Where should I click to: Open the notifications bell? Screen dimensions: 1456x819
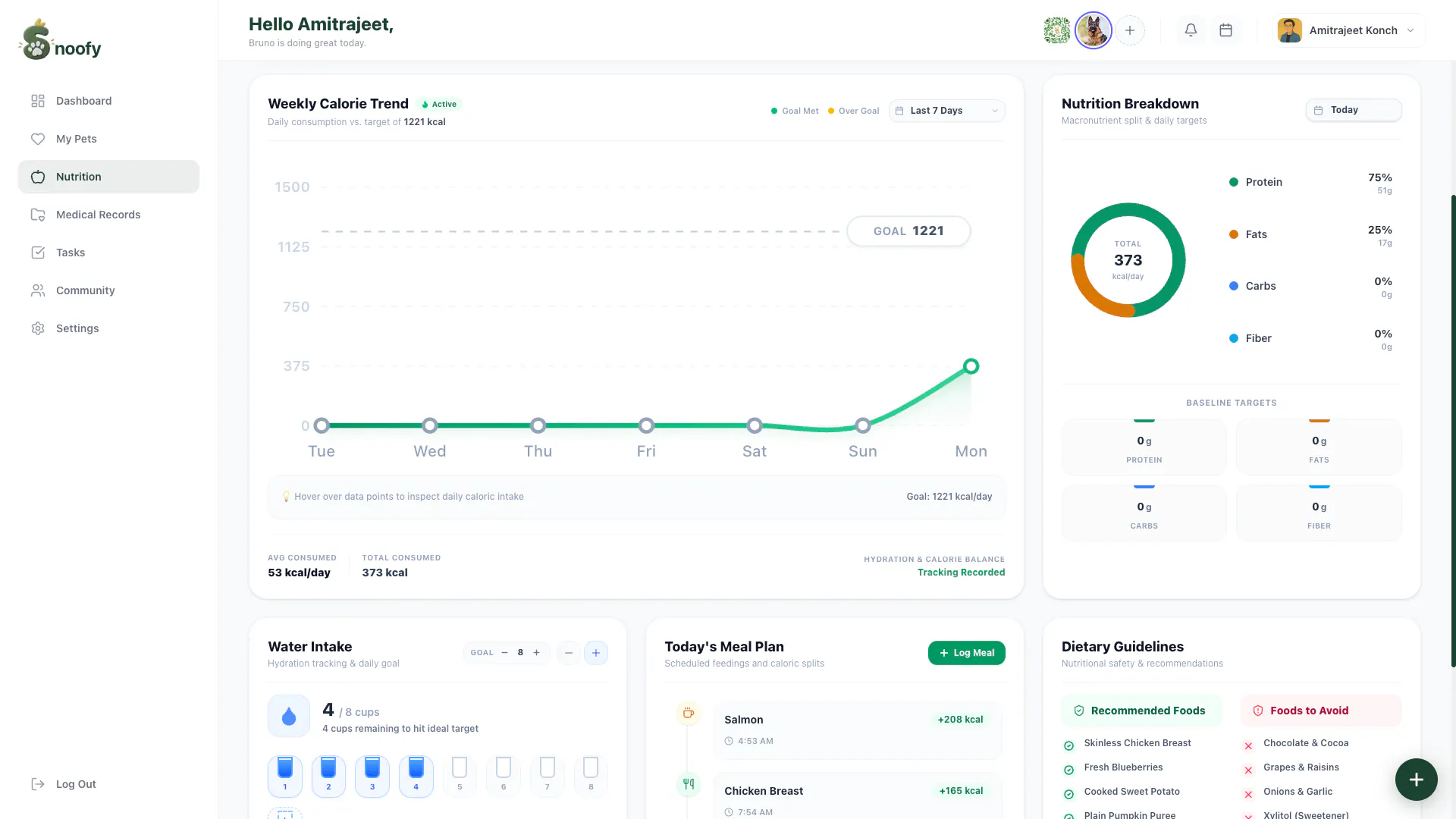(x=1191, y=30)
